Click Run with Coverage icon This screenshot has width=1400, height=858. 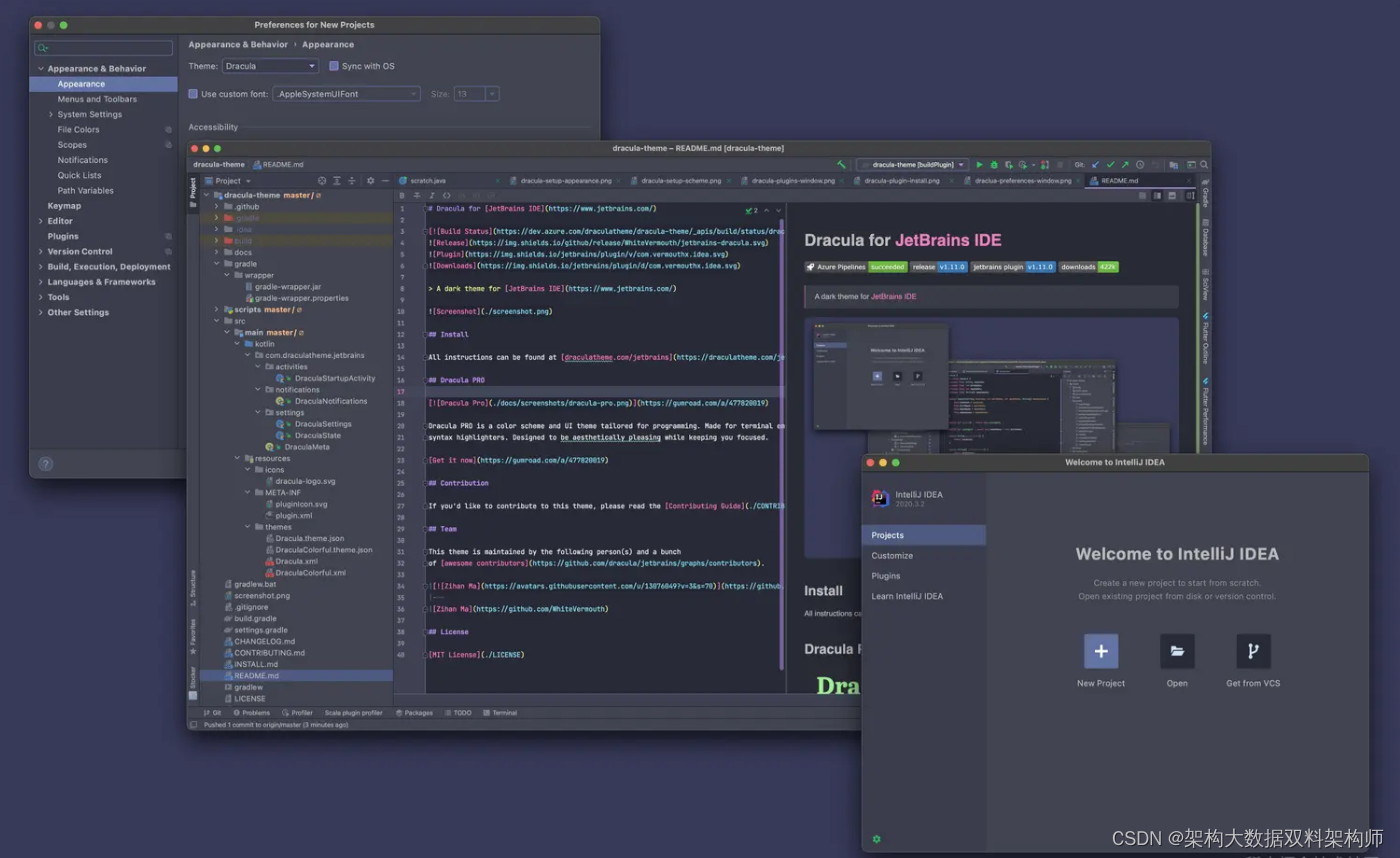coord(1009,165)
